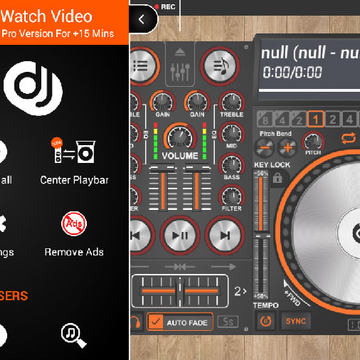
Task: Click the track progress bar under time
Action: tap(309, 91)
